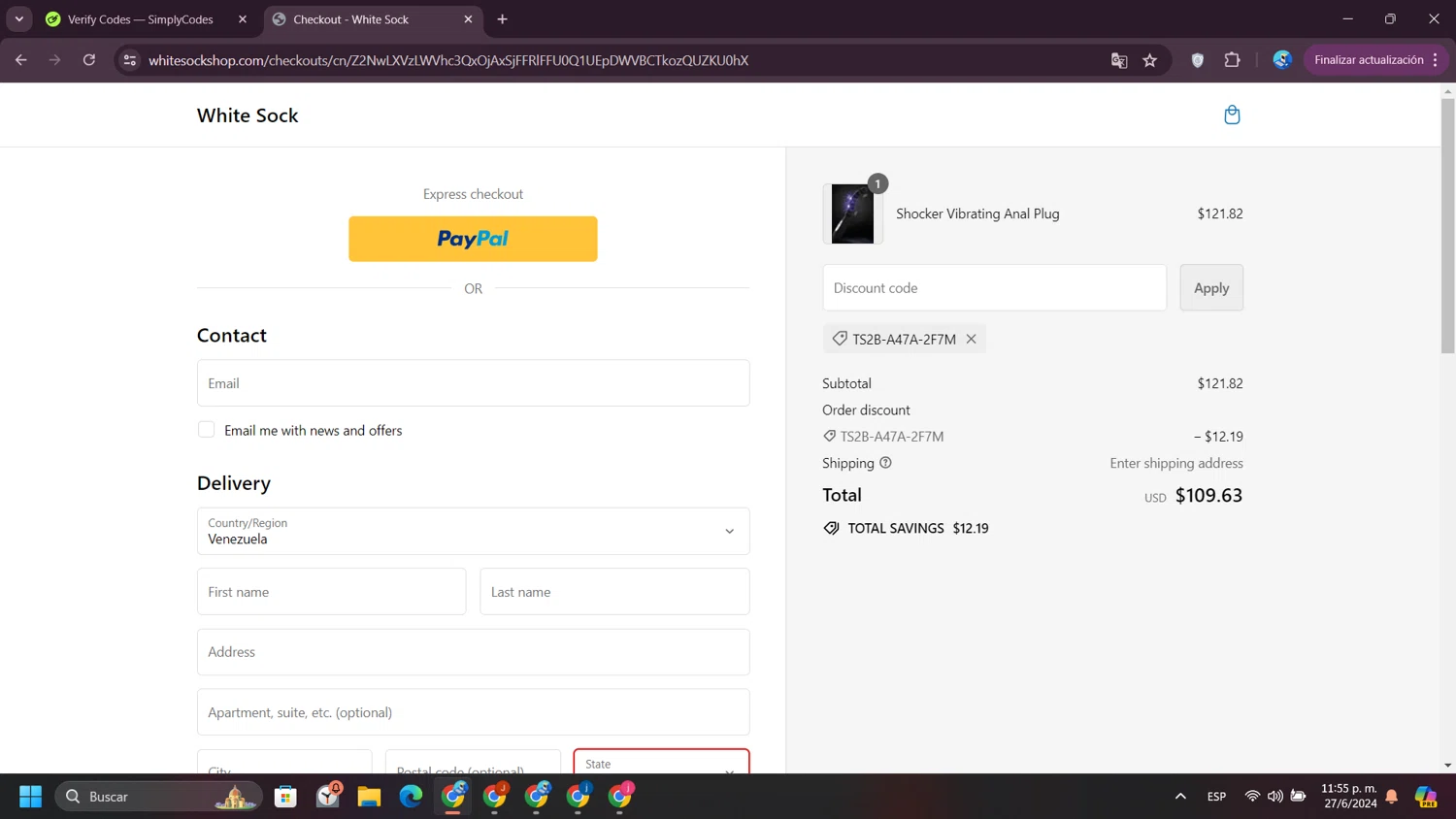
Task: Launch Microsoft Store from the taskbar
Action: (285, 797)
